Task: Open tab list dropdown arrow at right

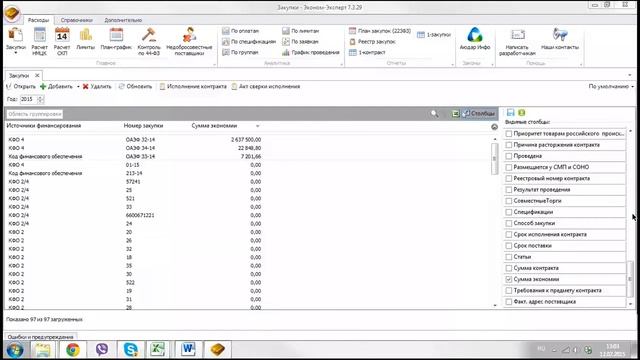Action: tap(629, 75)
